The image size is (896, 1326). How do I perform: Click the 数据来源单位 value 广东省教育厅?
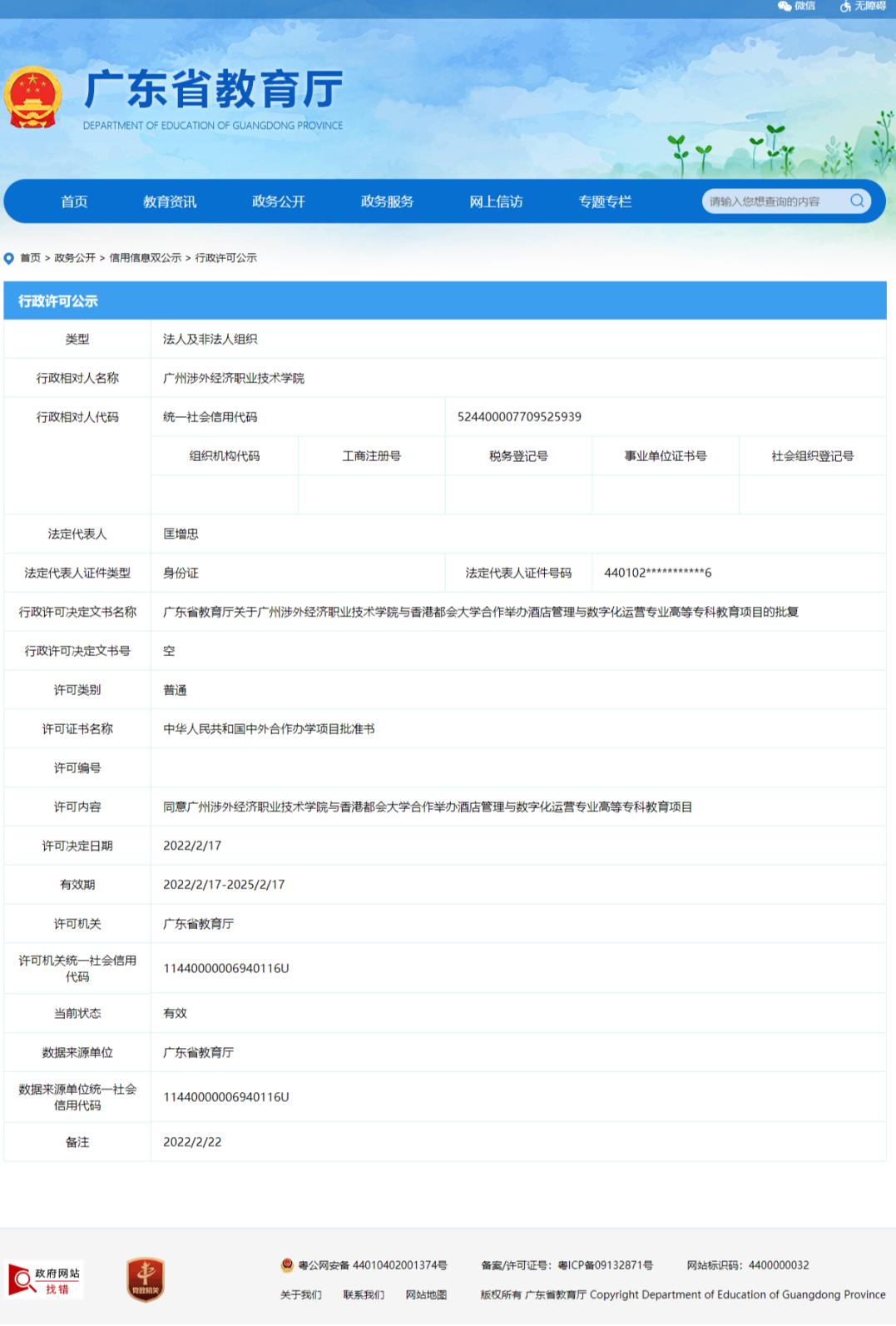[198, 1052]
